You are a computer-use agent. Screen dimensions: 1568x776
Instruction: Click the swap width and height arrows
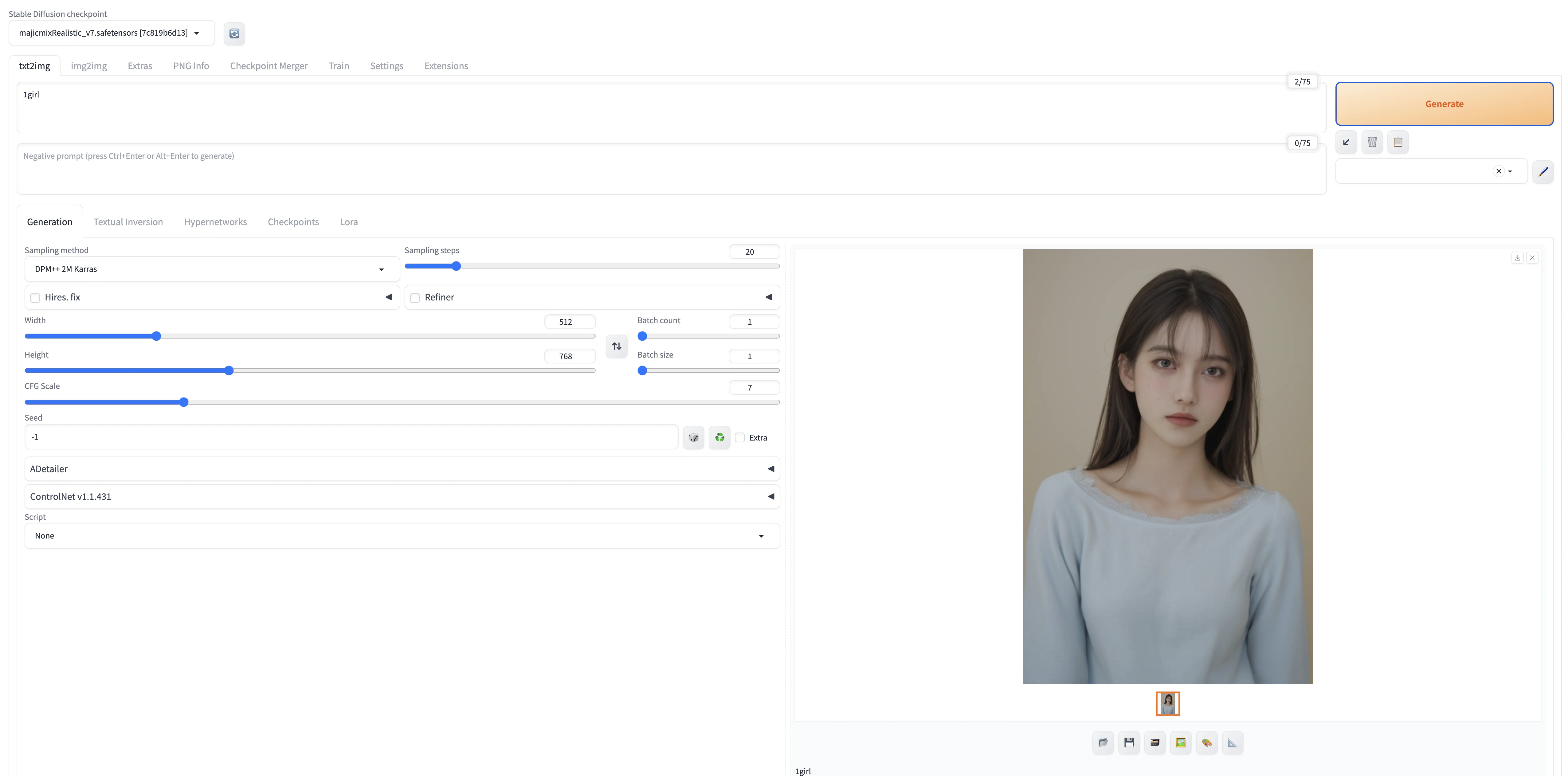(x=617, y=346)
